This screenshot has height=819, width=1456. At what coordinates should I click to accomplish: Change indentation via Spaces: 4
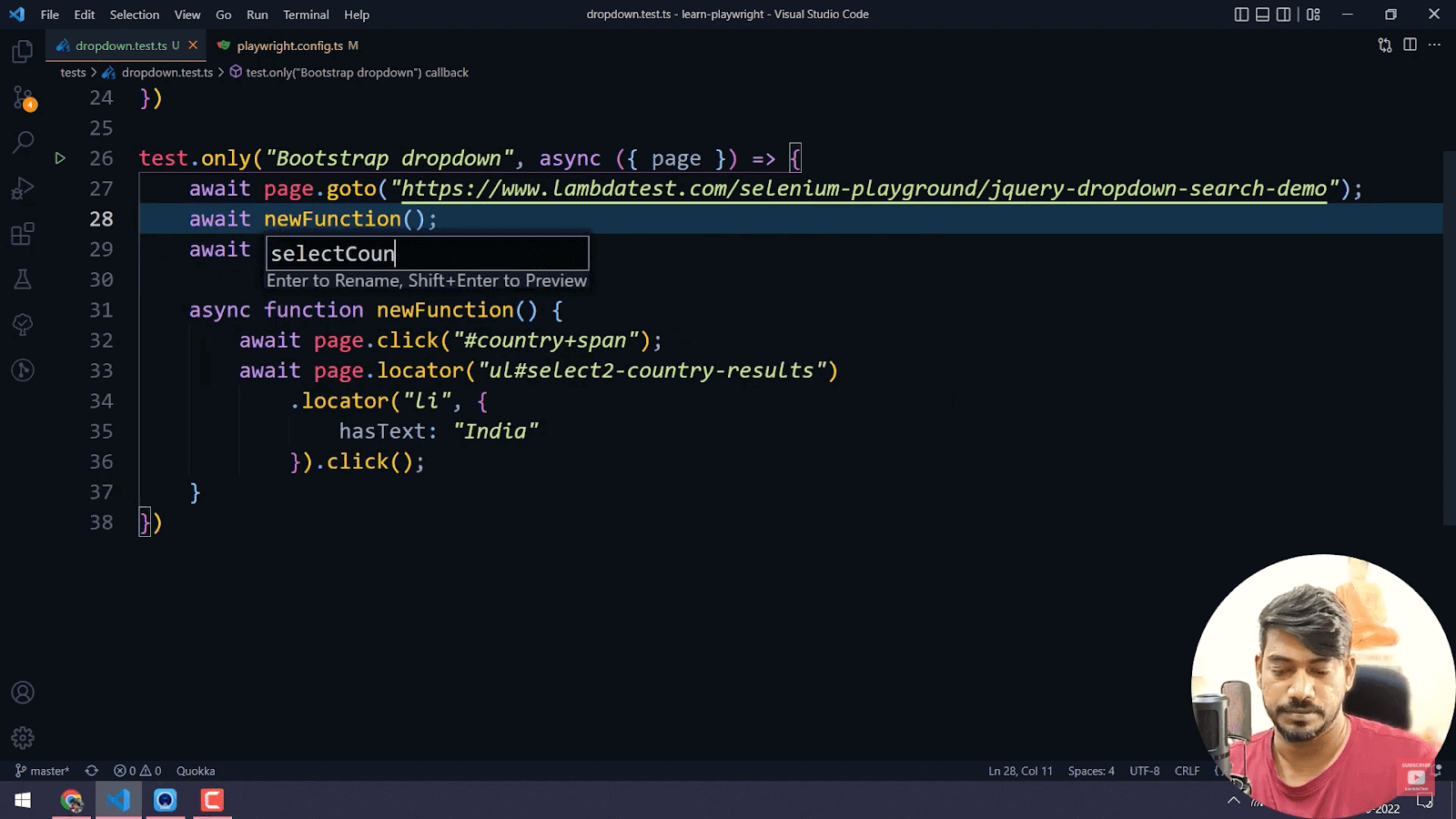(1091, 771)
